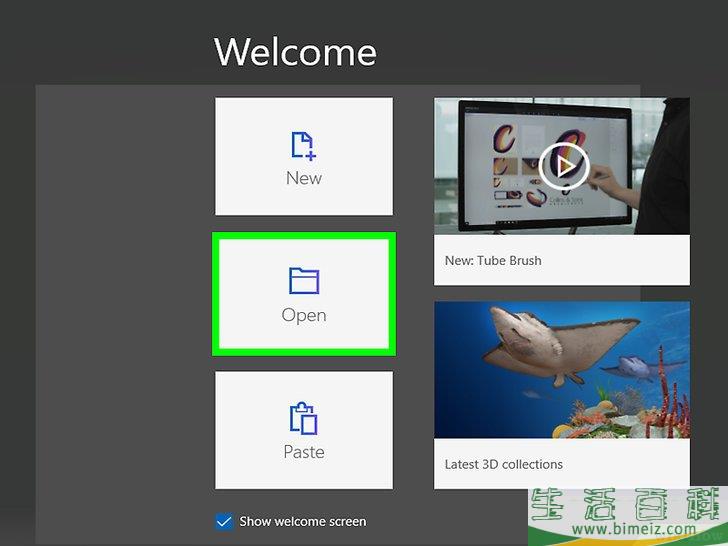Click the 'Paste' label text
Viewport: 728px width, 546px height.
click(304, 452)
